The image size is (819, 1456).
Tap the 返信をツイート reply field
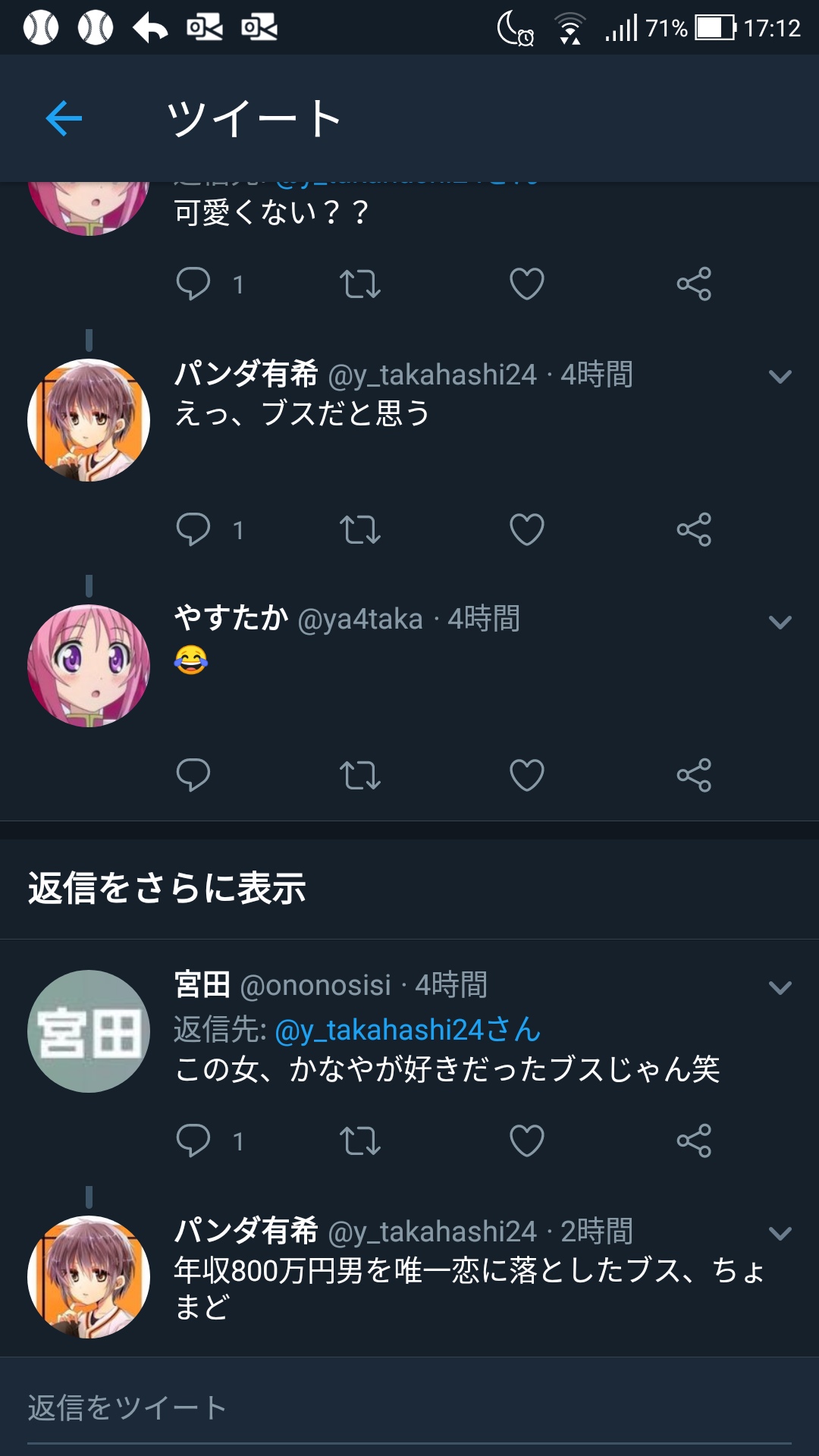click(x=409, y=1409)
